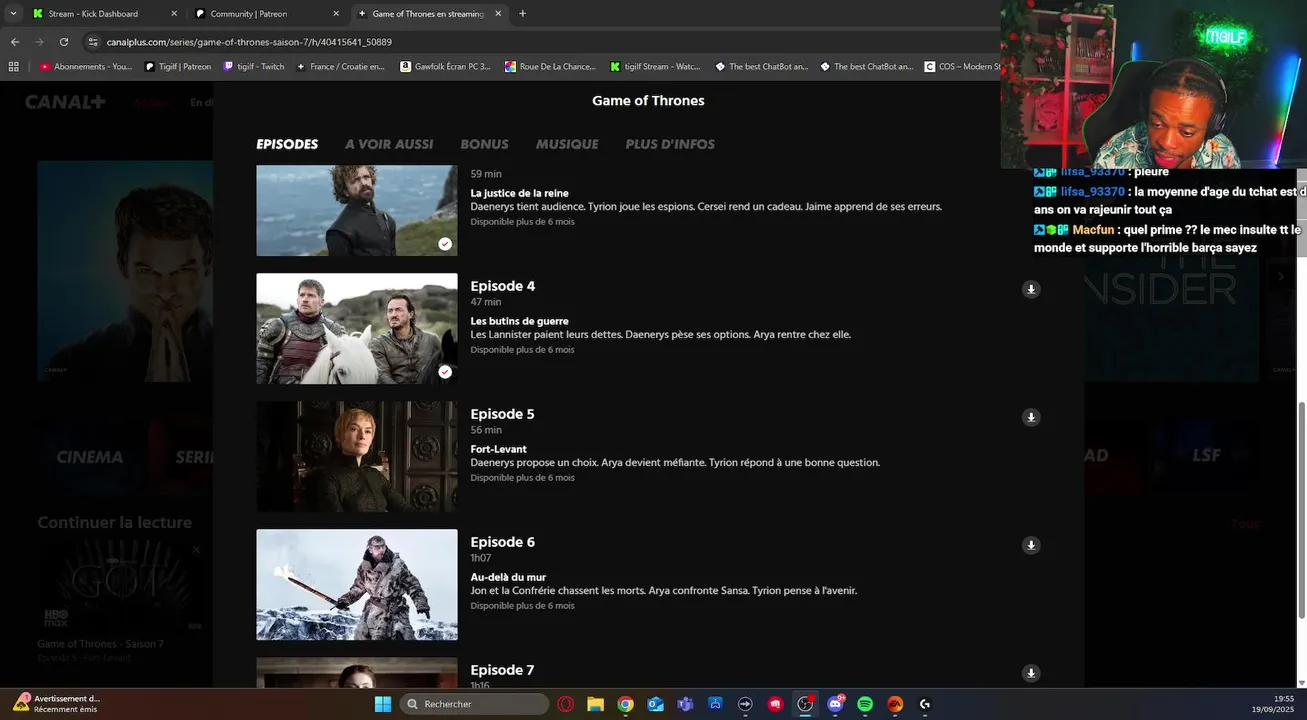Open the France / Croatie bookmark
The height and width of the screenshot is (720, 1307).
coord(340,67)
